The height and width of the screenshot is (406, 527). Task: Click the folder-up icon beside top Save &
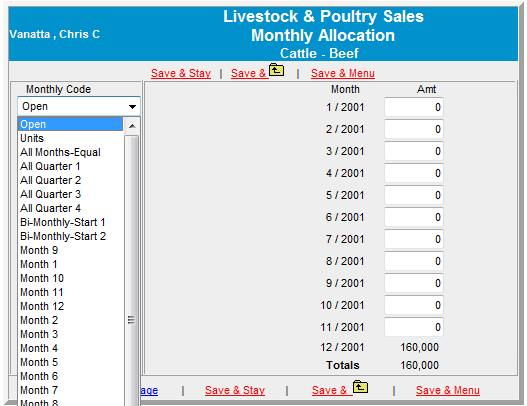276,70
